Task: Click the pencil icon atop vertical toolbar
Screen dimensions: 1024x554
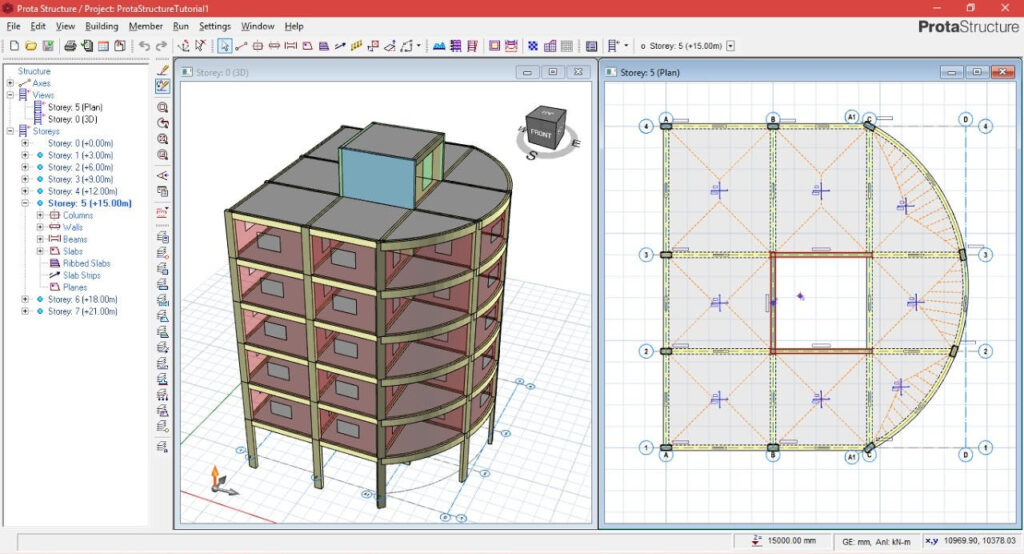Action: (163, 70)
